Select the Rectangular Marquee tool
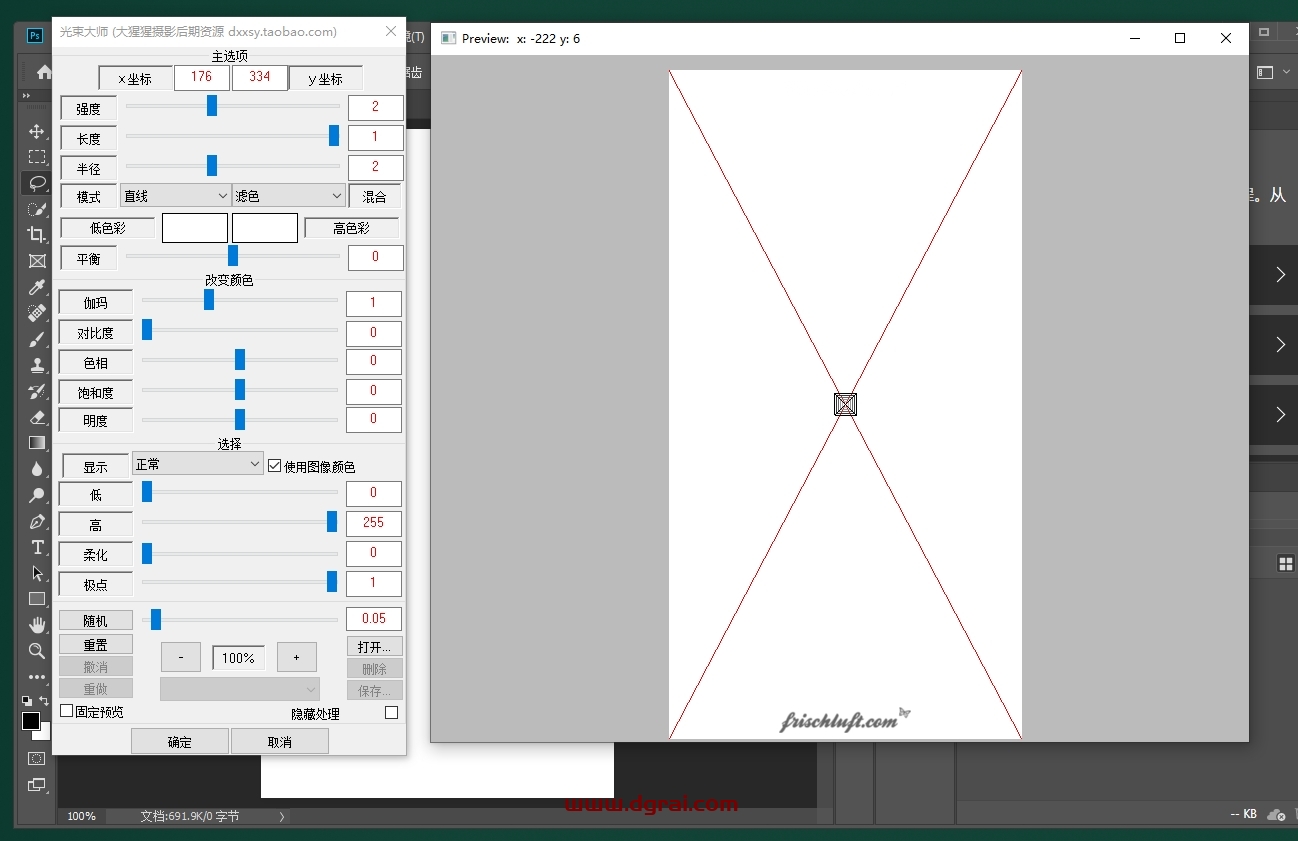This screenshot has width=1298, height=841. (37, 157)
